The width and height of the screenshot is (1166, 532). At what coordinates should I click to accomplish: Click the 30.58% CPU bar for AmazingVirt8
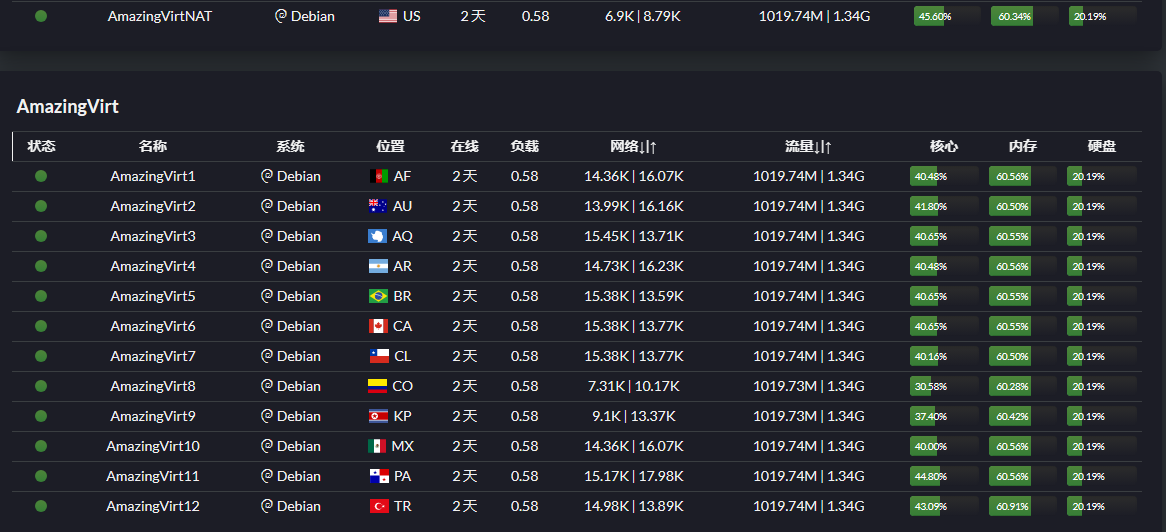[x=944, y=386]
